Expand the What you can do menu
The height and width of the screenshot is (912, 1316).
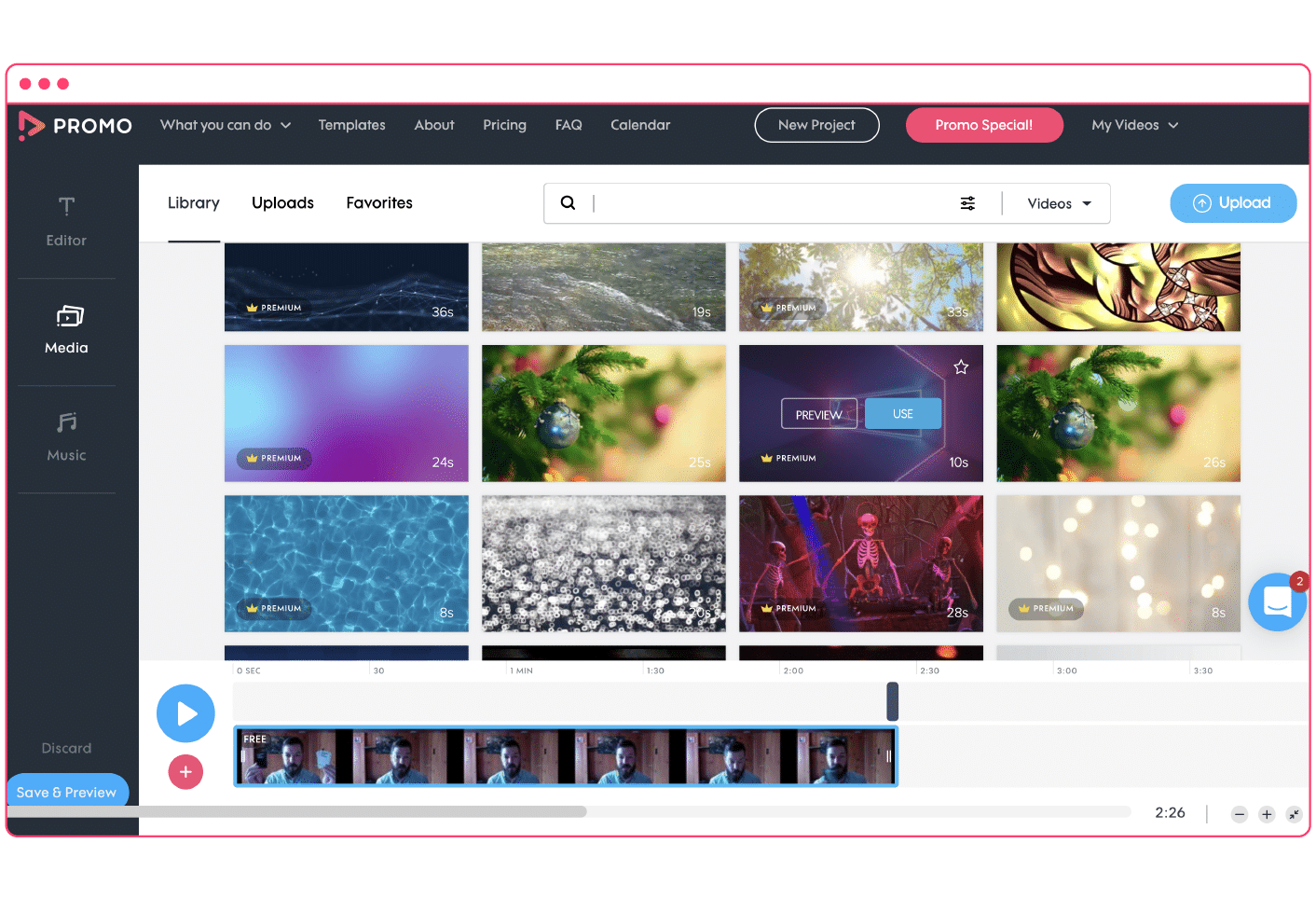225,124
